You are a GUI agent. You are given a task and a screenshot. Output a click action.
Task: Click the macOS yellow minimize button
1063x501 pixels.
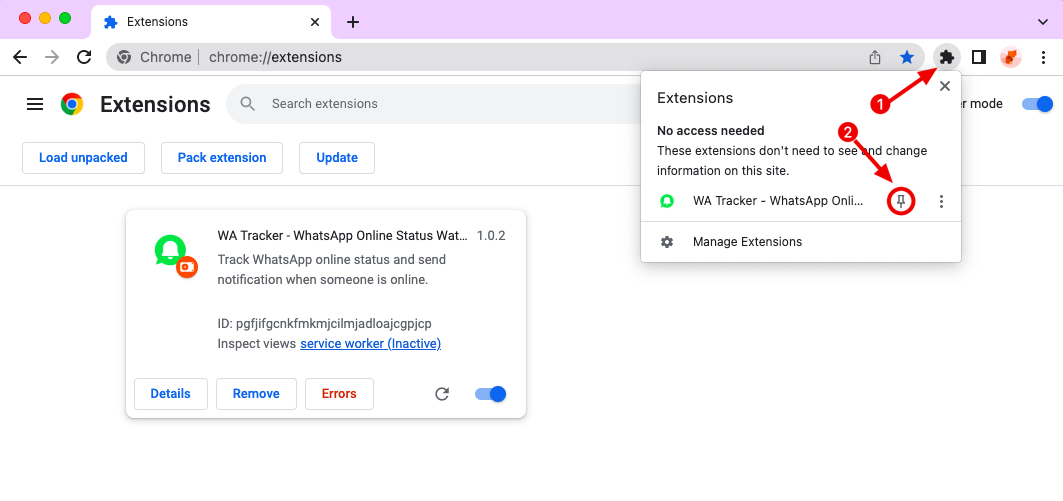(x=45, y=18)
